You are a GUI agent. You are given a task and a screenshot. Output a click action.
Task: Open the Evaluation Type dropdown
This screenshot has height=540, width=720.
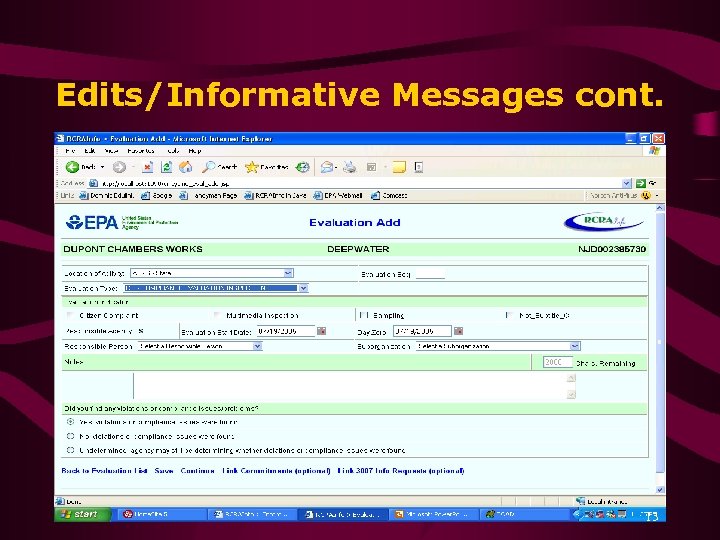[303, 288]
